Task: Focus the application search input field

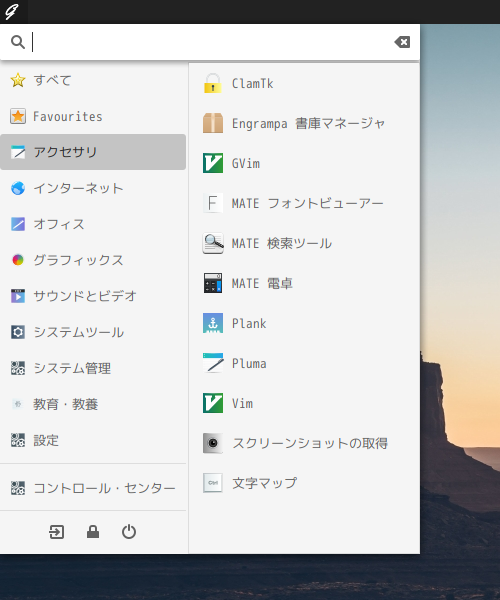Action: (x=210, y=42)
